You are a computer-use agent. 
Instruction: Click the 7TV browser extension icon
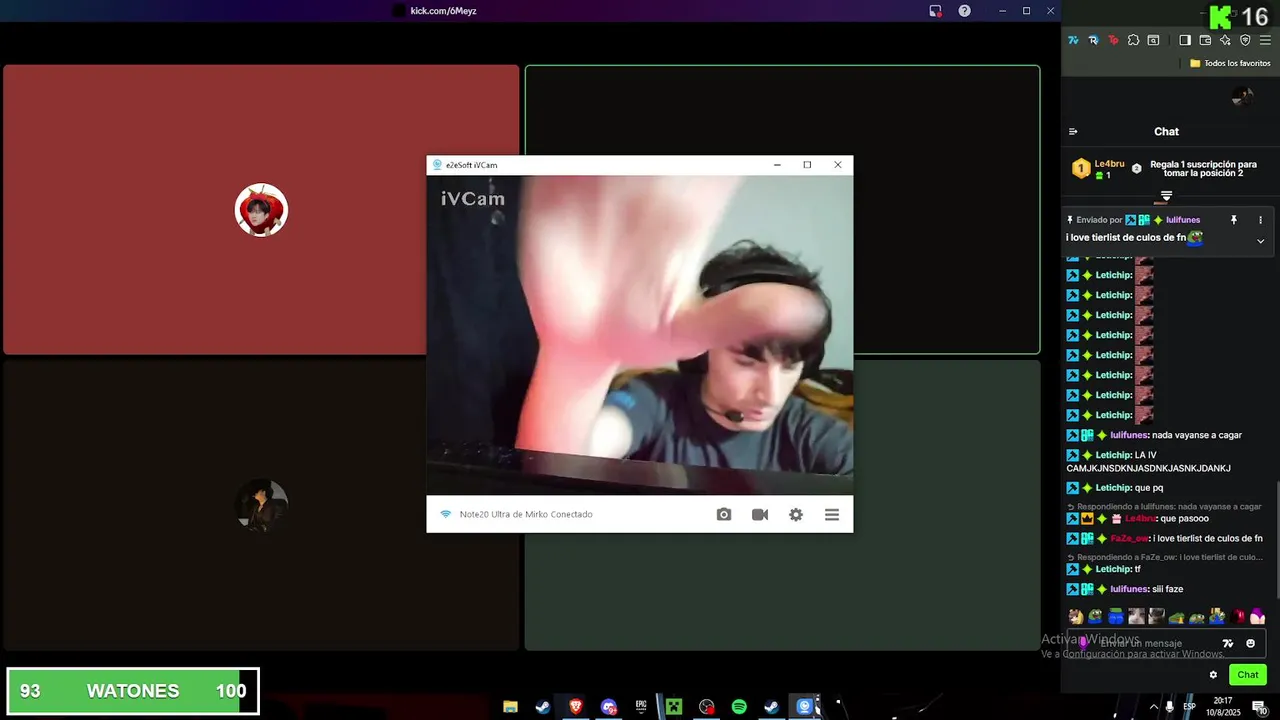tap(1073, 40)
